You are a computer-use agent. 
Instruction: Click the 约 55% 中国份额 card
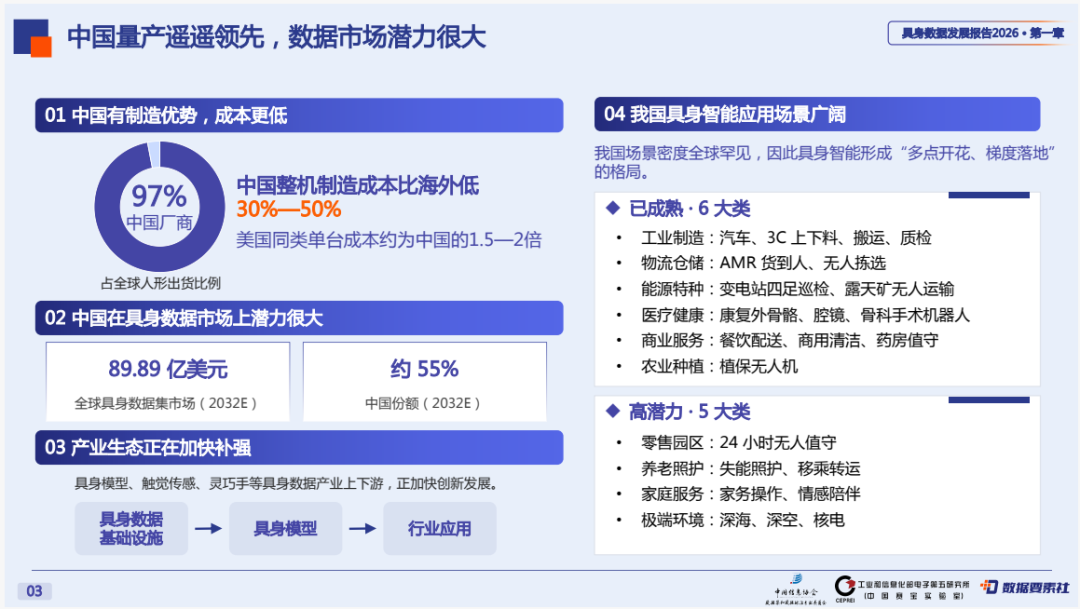tap(424, 382)
